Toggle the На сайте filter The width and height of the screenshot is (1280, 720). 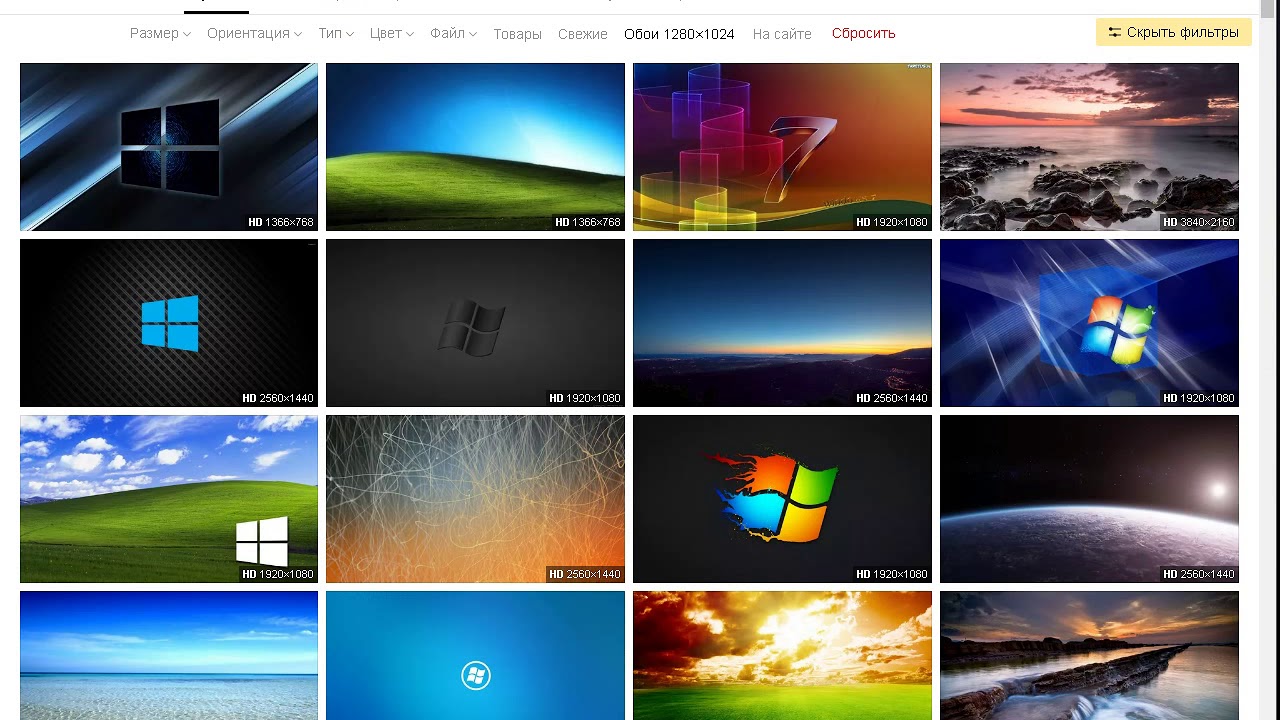tap(782, 34)
